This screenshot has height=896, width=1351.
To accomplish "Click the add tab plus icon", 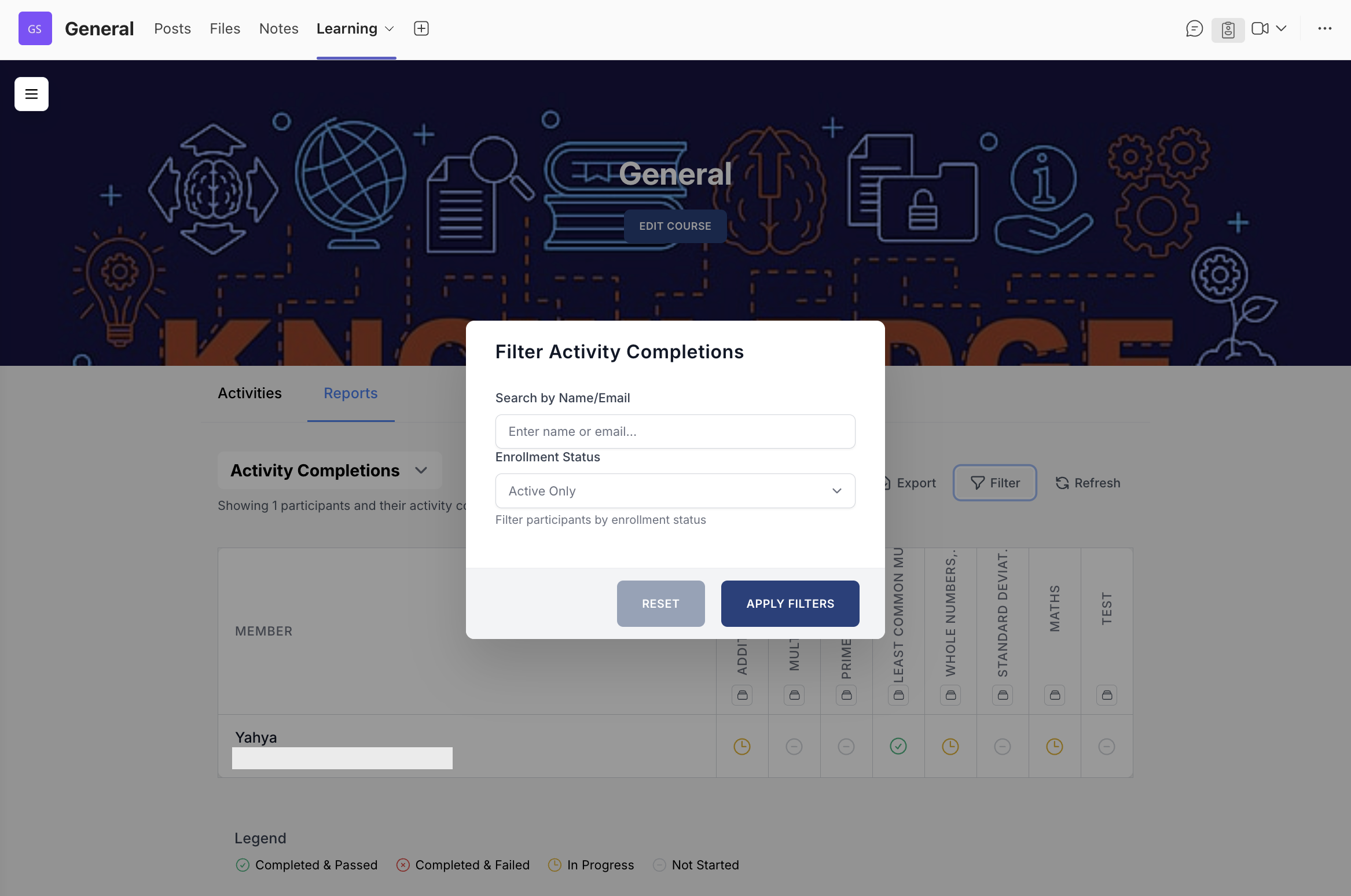I will (421, 28).
